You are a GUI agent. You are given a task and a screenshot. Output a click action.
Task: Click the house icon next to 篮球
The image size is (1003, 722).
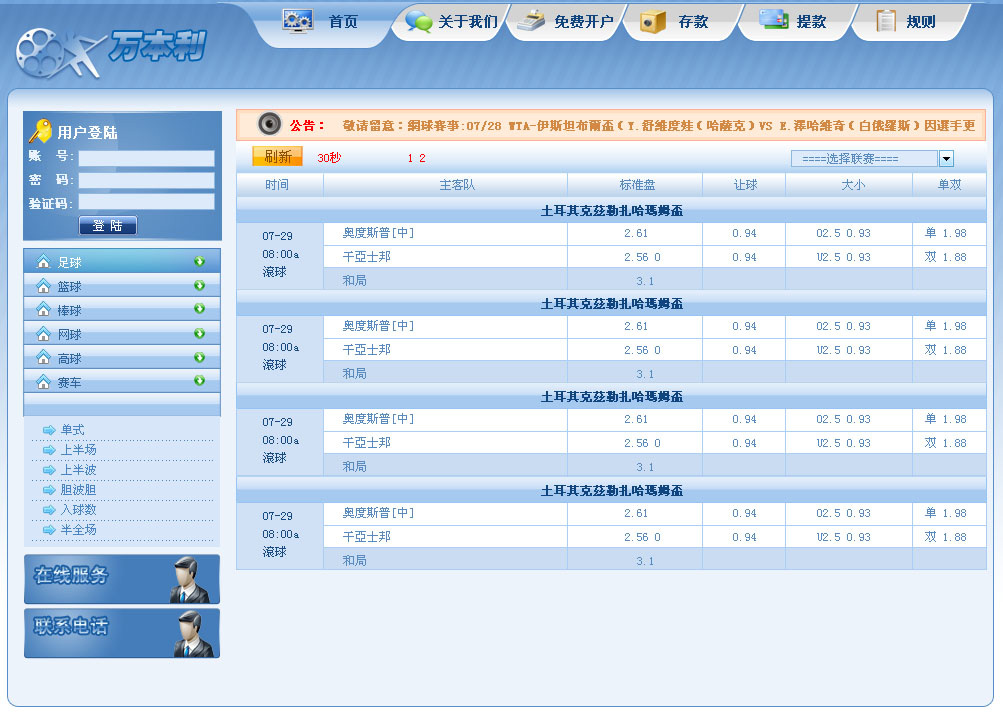(43, 285)
